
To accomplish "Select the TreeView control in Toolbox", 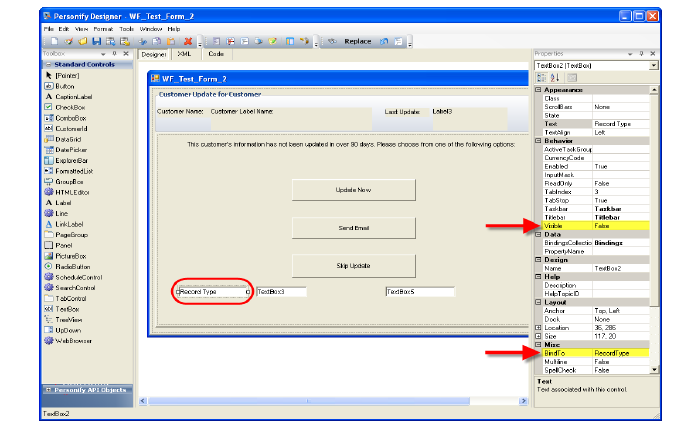I will coord(69,319).
